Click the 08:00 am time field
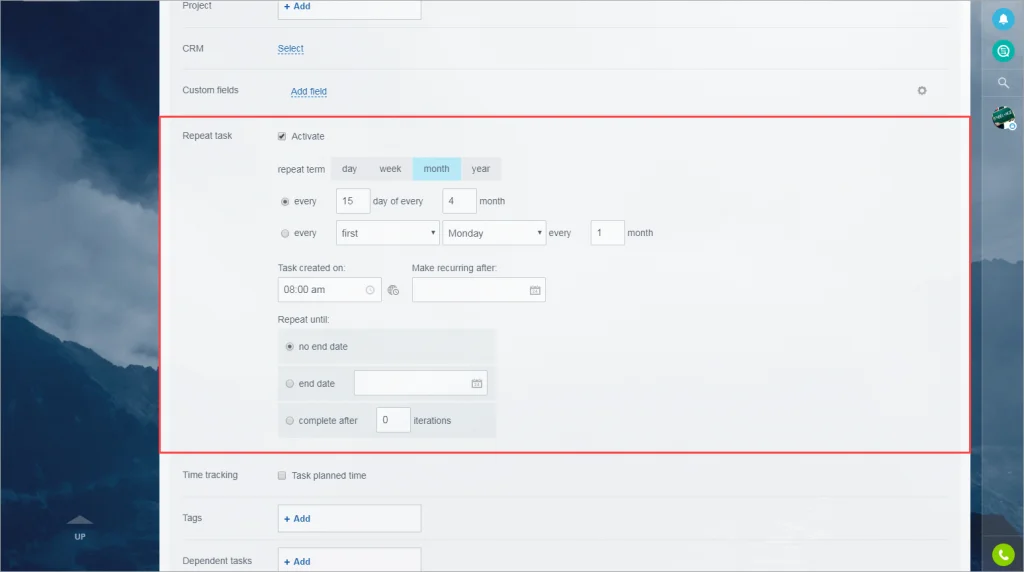This screenshot has width=1024, height=572. coord(322,290)
